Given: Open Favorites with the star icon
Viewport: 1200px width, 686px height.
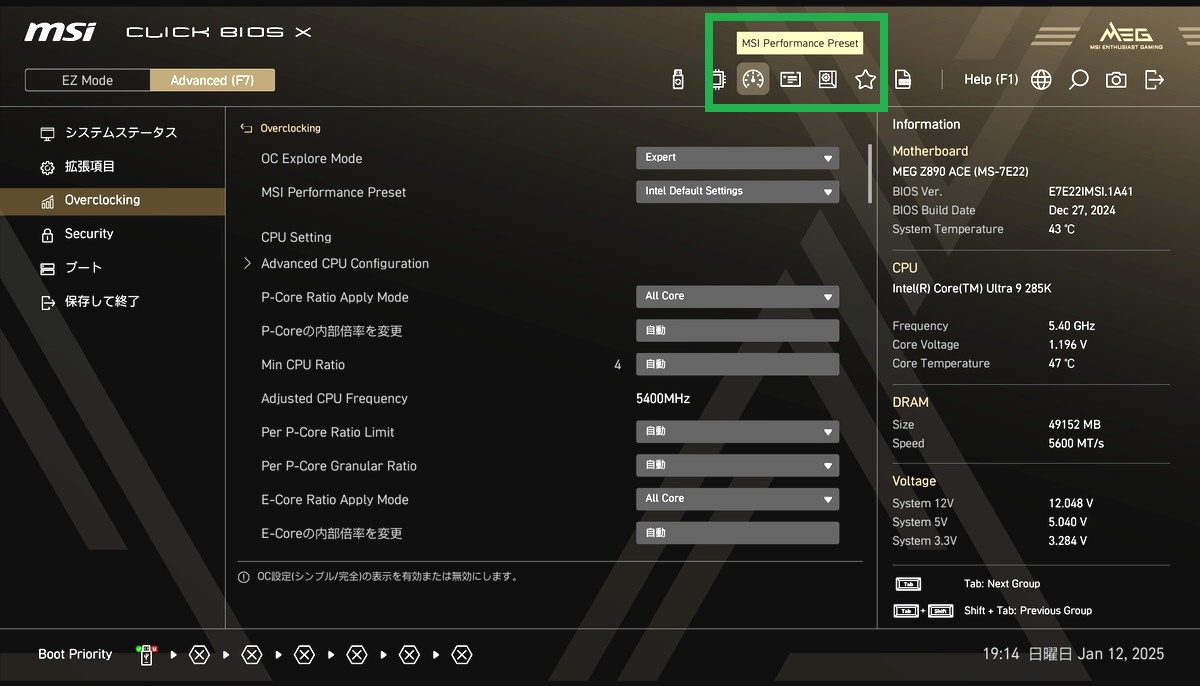Looking at the screenshot, I should [866, 79].
